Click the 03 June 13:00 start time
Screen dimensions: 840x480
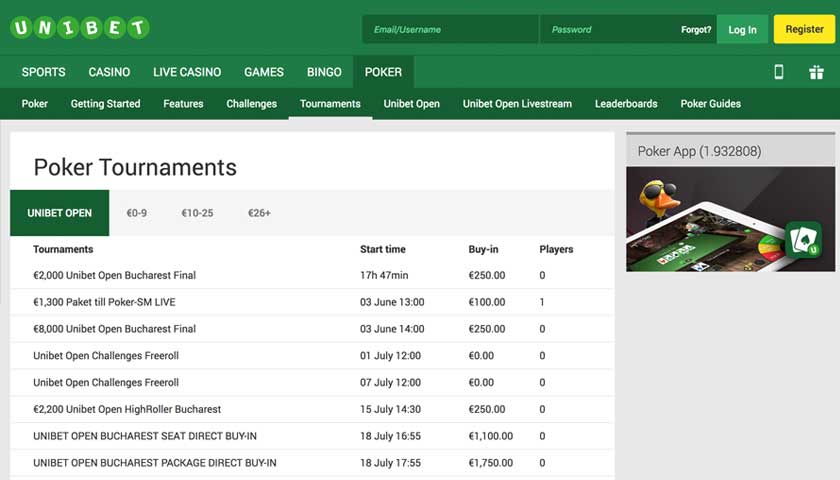(392, 302)
